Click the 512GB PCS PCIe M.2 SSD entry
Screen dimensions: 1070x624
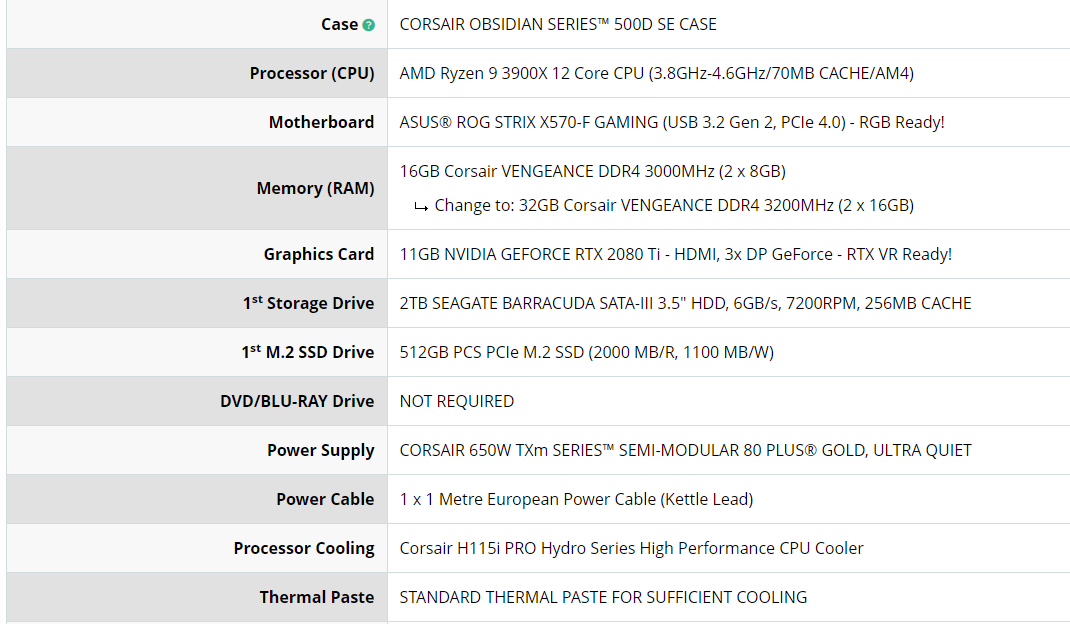[x=586, y=352]
